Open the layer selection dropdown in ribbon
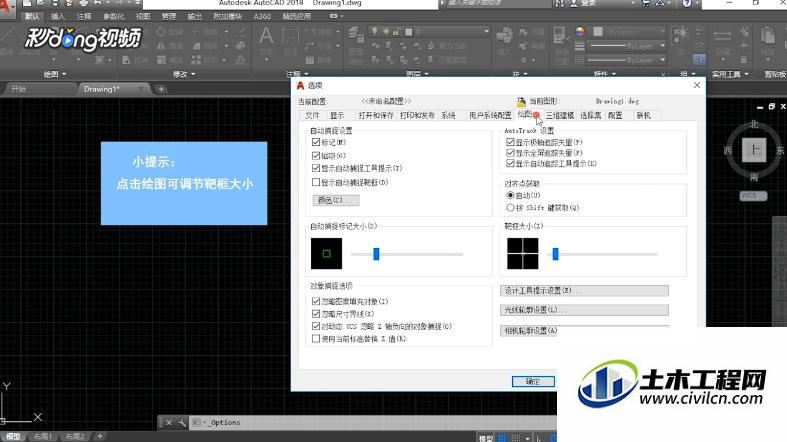Viewport: 787px width, 442px height. point(430,32)
